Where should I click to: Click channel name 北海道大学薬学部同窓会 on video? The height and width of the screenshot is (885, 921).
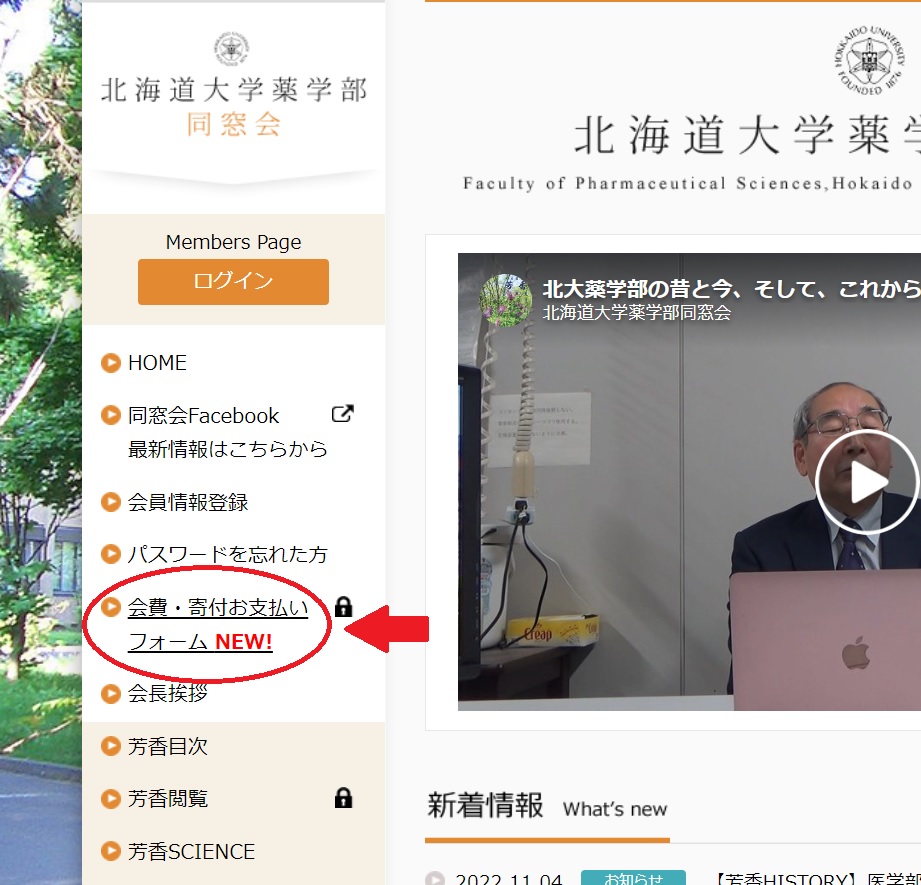pyautogui.click(x=637, y=312)
